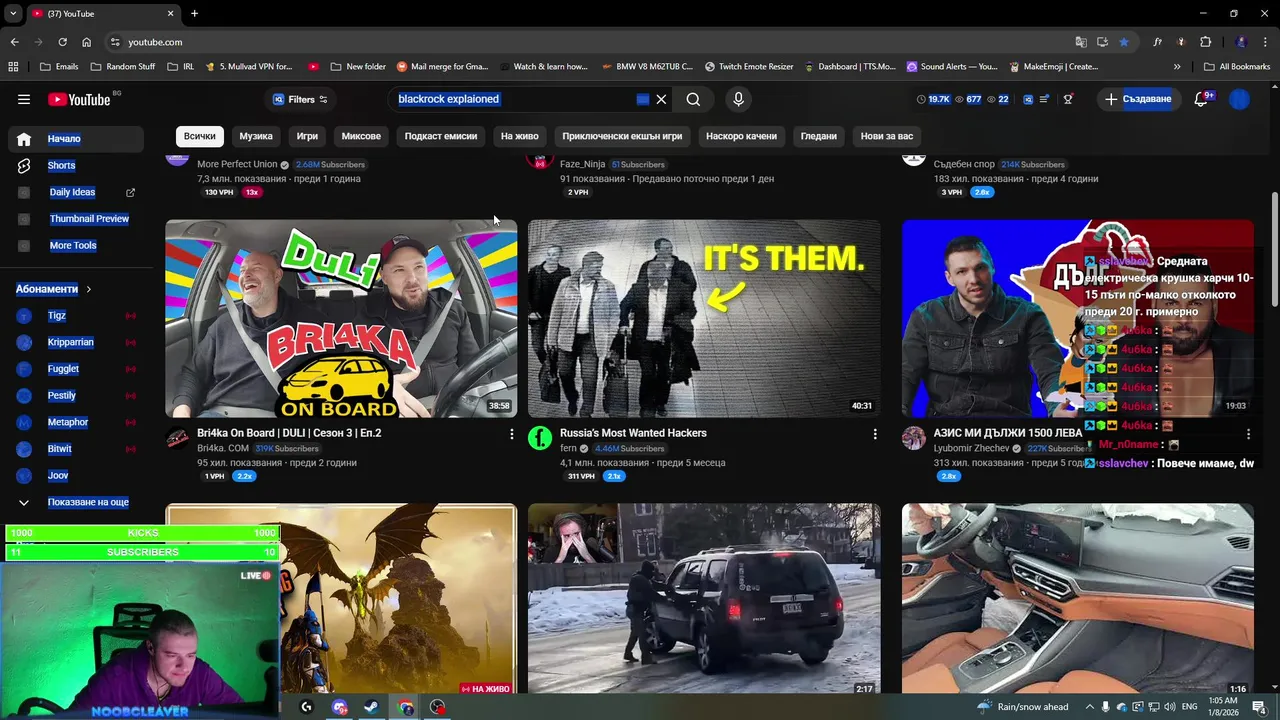
Task: Open the notifications bell
Action: click(1202, 99)
